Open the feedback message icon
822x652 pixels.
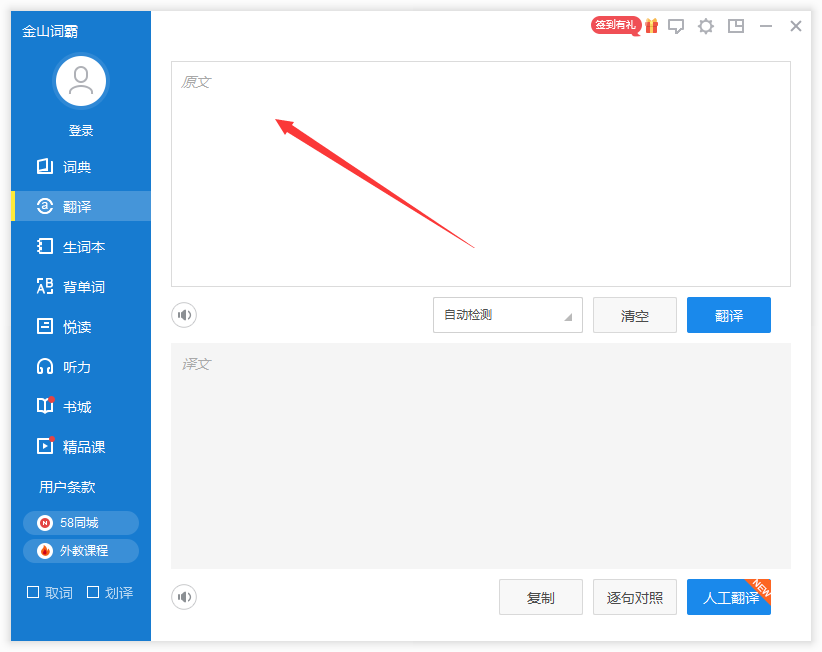pyautogui.click(x=676, y=26)
